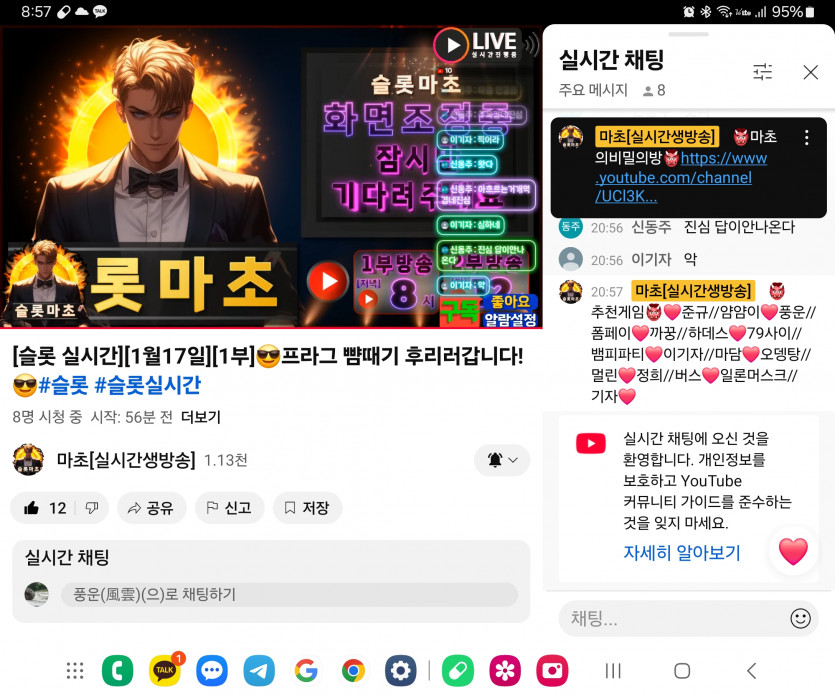Open the app drawer grid icon

point(75,671)
